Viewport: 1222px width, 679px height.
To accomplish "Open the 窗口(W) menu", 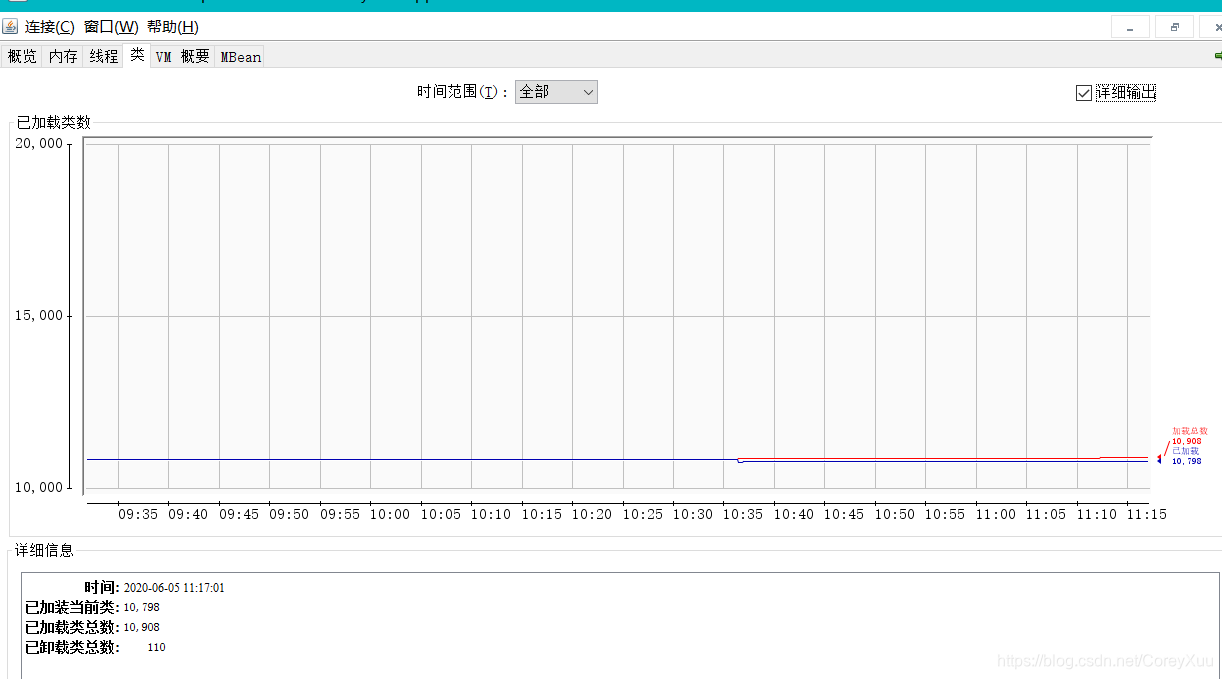I will coord(111,27).
